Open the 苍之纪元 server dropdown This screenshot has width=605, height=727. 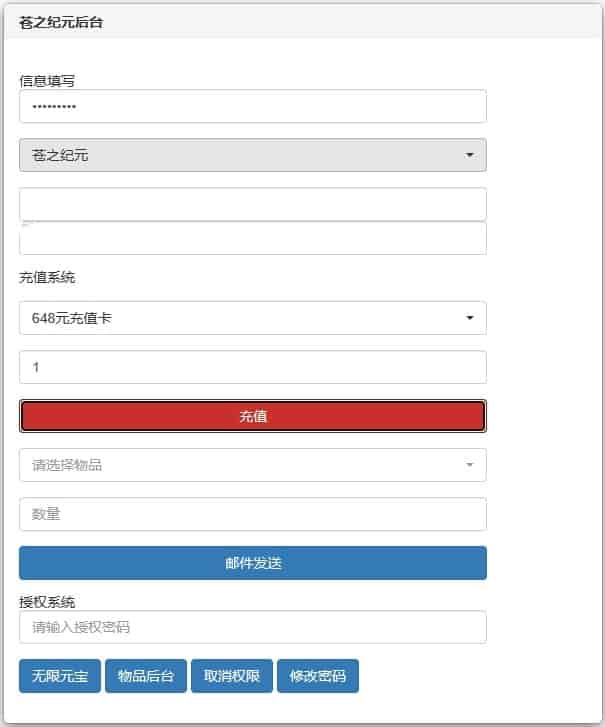coord(252,155)
